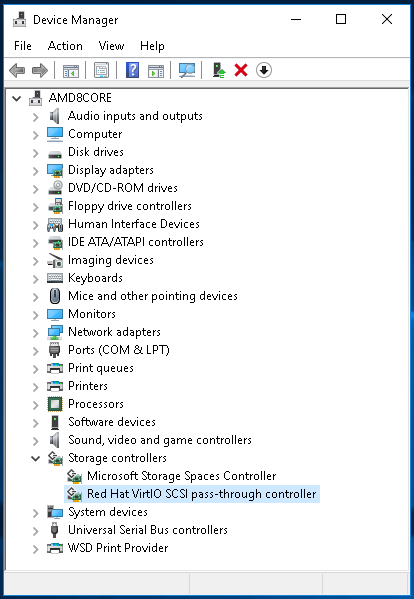The image size is (414, 599).
Task: Select the Imaging devices label
Action: [x=111, y=260]
